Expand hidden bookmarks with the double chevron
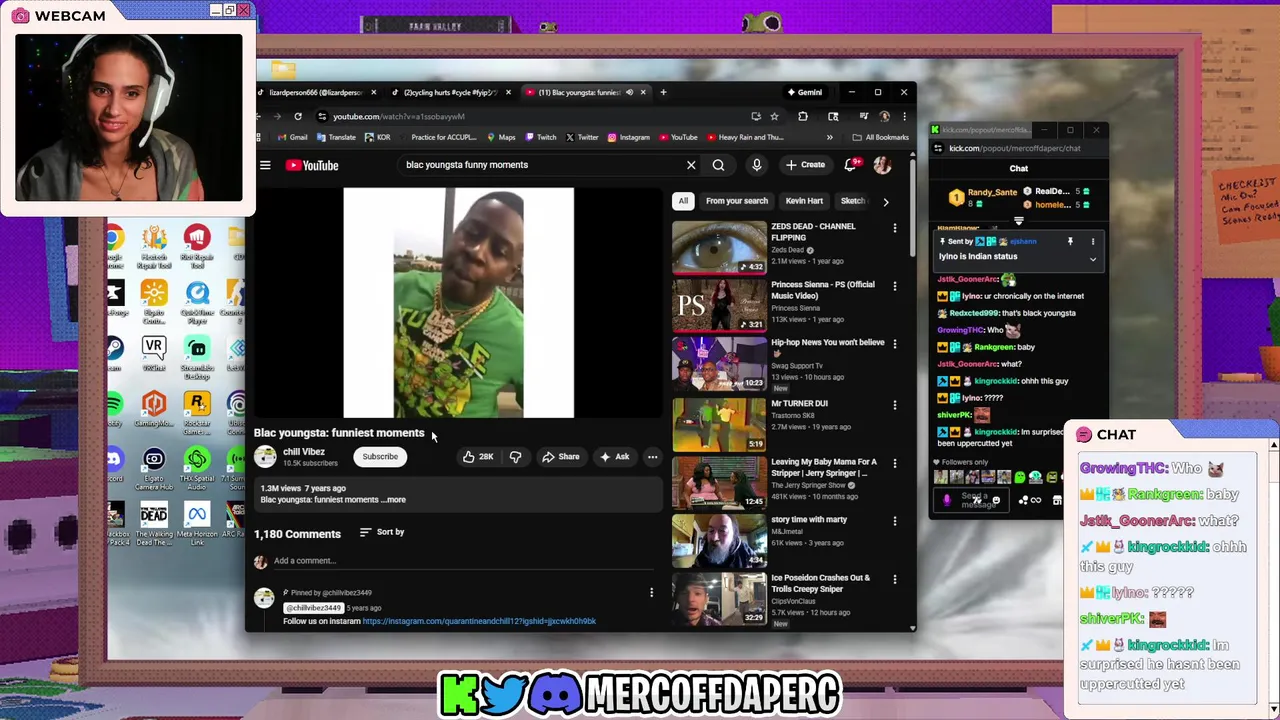The height and width of the screenshot is (720, 1280). click(832, 137)
